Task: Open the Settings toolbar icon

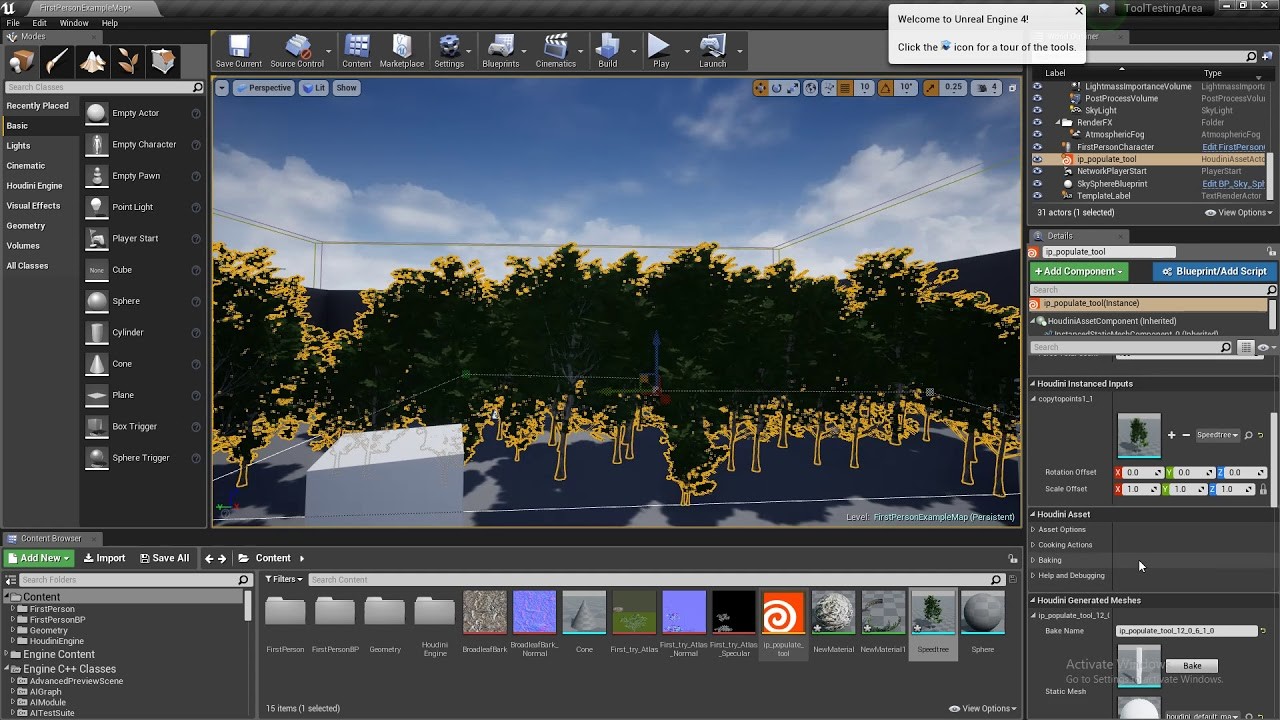Action: tap(449, 50)
